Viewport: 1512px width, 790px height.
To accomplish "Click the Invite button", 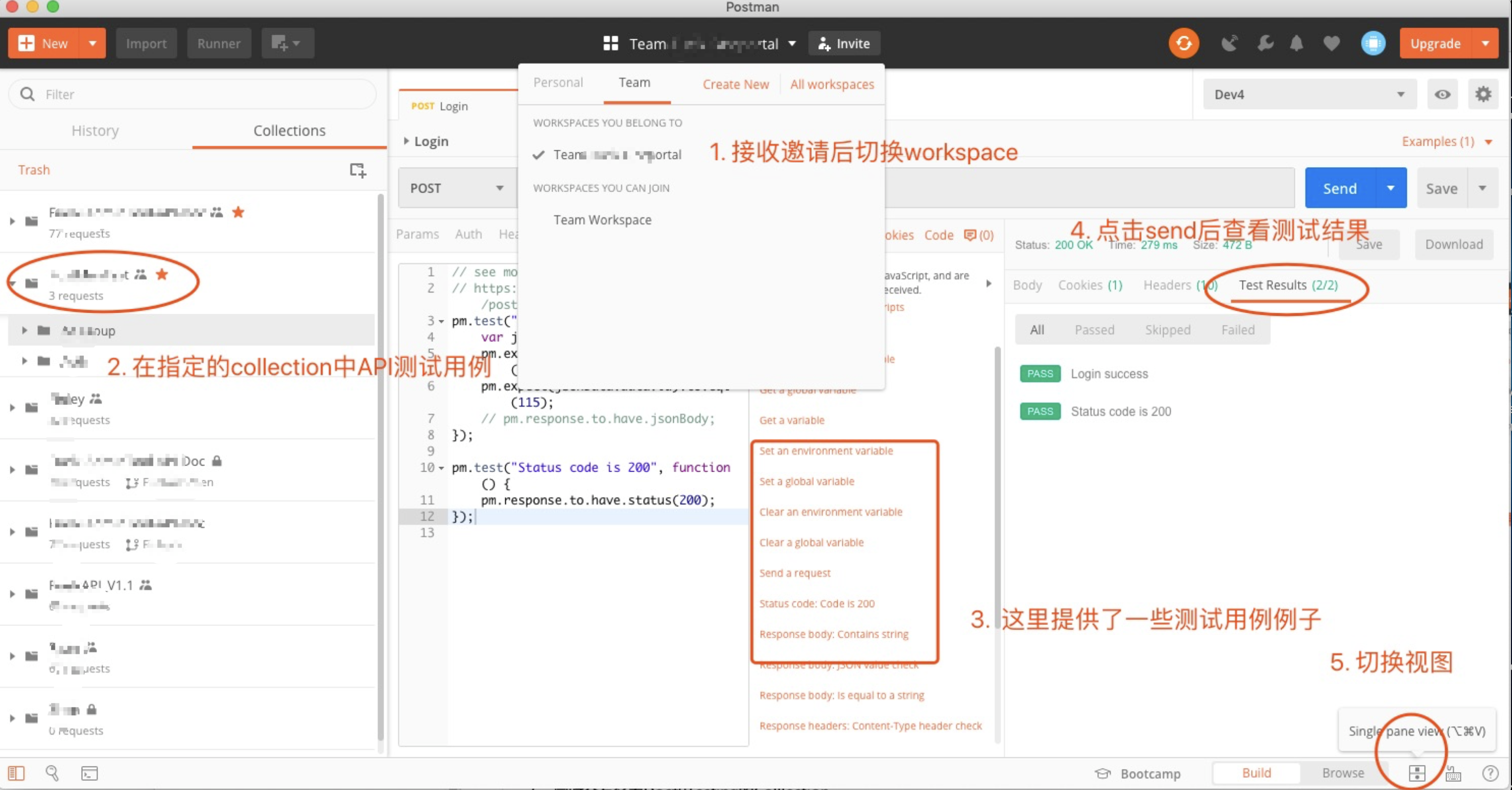I will click(x=844, y=44).
